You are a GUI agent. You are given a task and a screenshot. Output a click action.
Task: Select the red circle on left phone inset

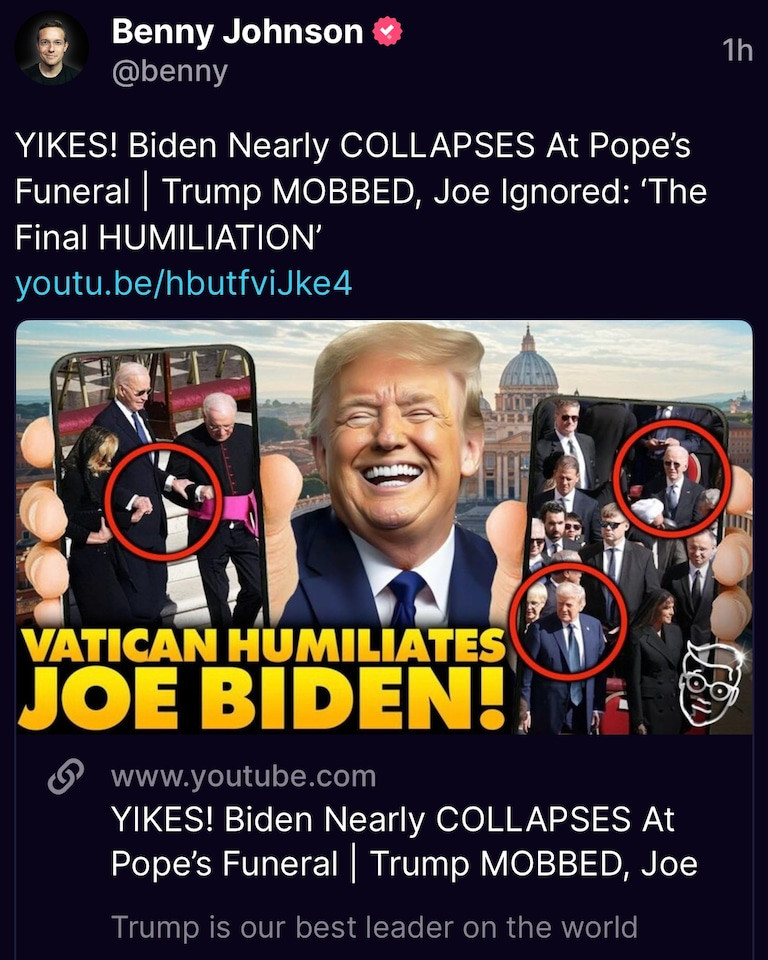162,502
